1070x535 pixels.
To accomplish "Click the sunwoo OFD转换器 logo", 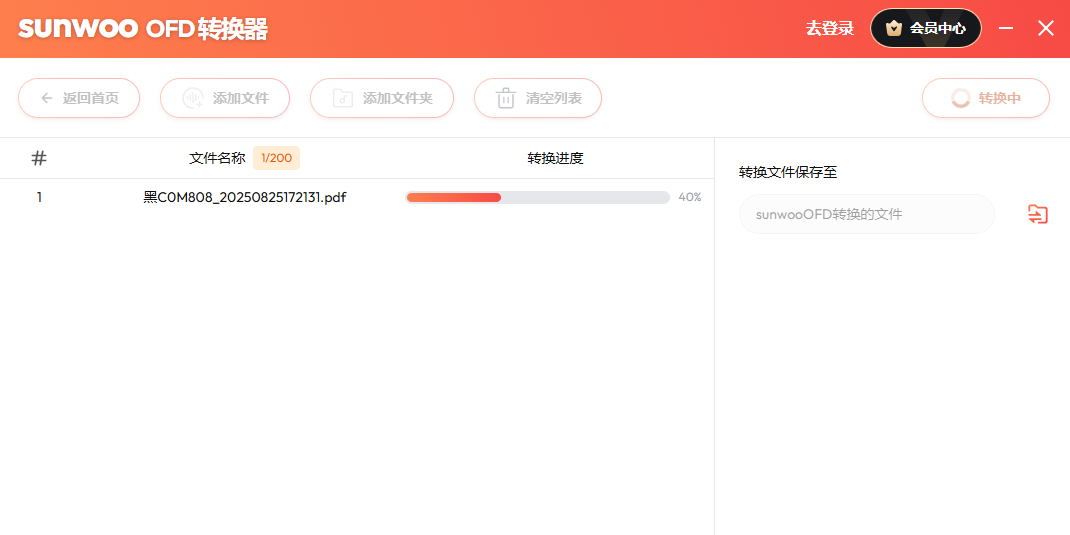I will [x=143, y=29].
